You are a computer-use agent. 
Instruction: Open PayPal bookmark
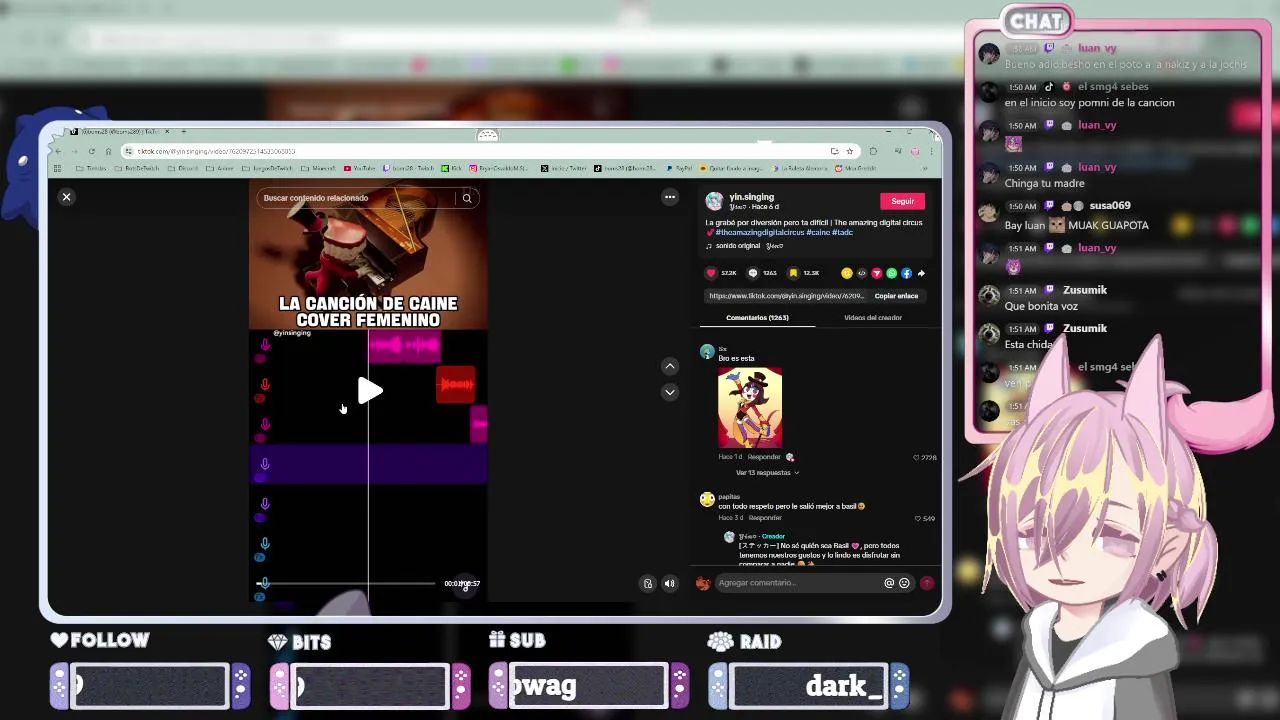[x=680, y=168]
